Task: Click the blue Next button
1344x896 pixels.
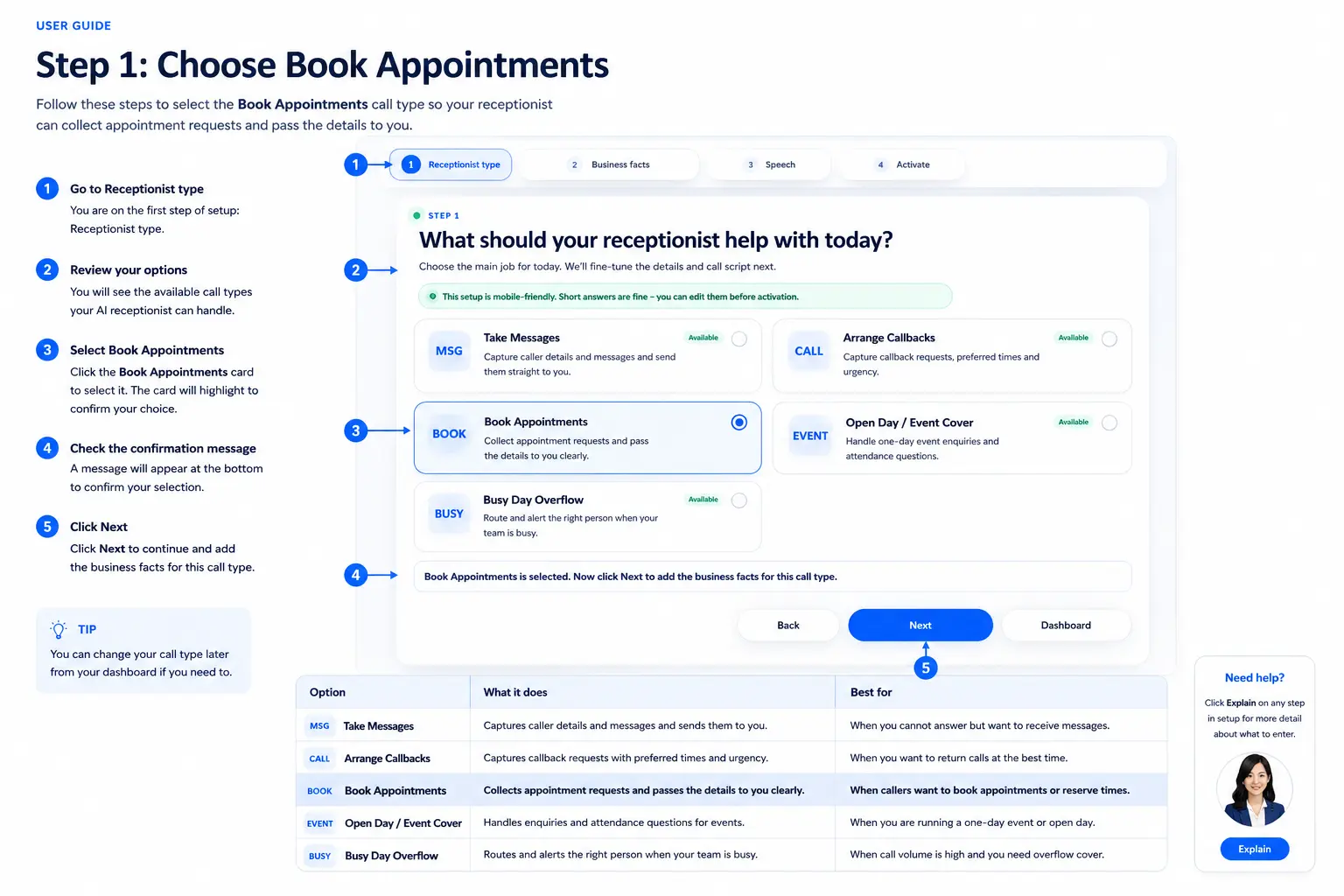Action: (x=920, y=626)
